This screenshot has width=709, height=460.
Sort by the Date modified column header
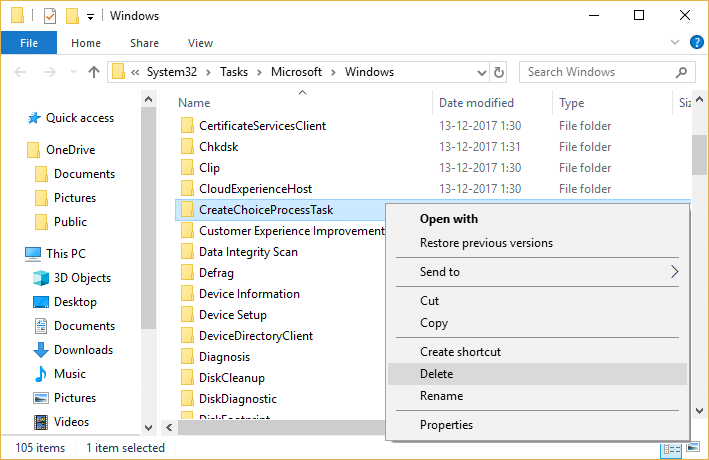(x=476, y=103)
